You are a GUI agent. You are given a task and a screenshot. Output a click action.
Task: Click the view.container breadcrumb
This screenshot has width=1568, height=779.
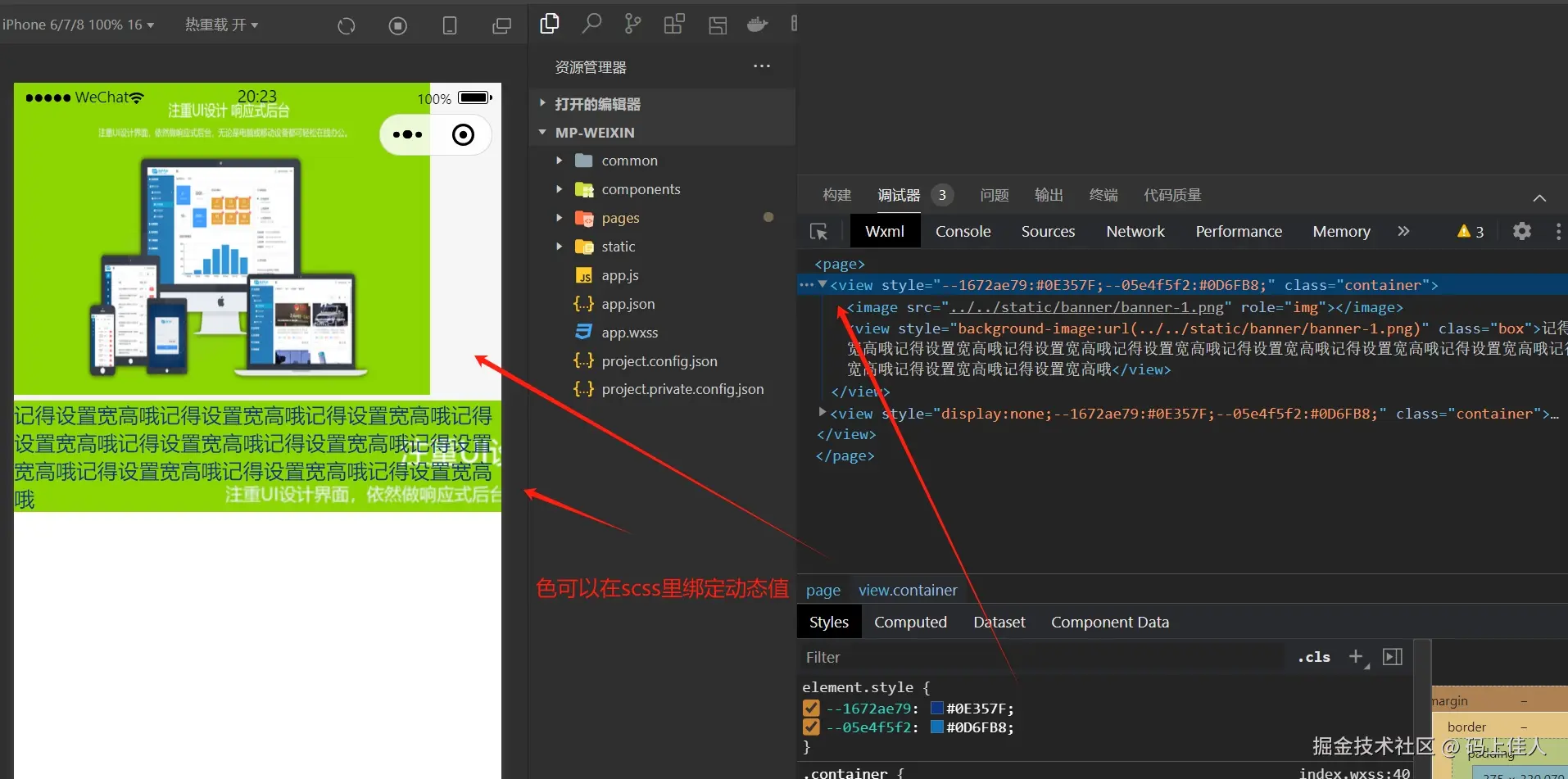coord(908,590)
